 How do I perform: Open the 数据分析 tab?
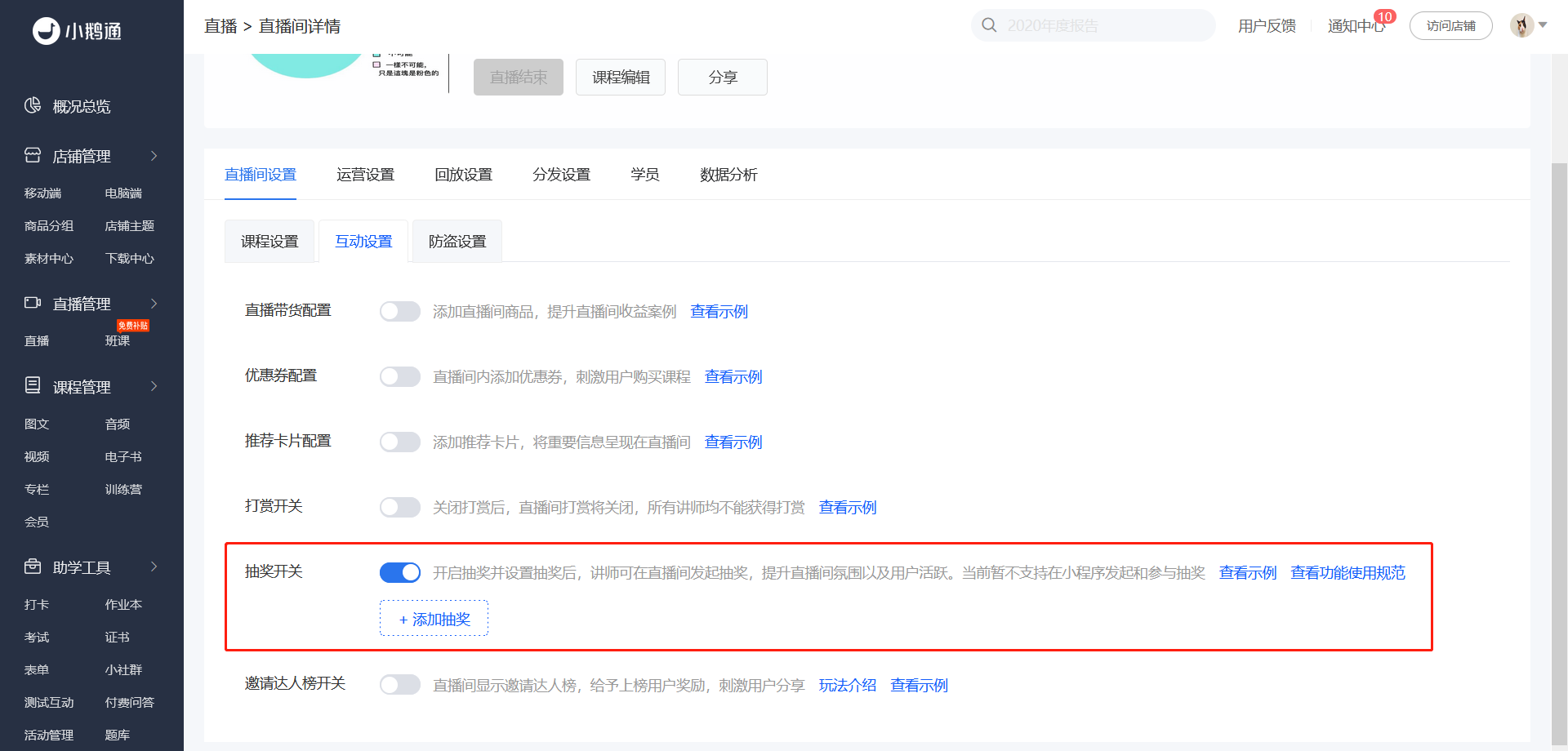pyautogui.click(x=728, y=175)
